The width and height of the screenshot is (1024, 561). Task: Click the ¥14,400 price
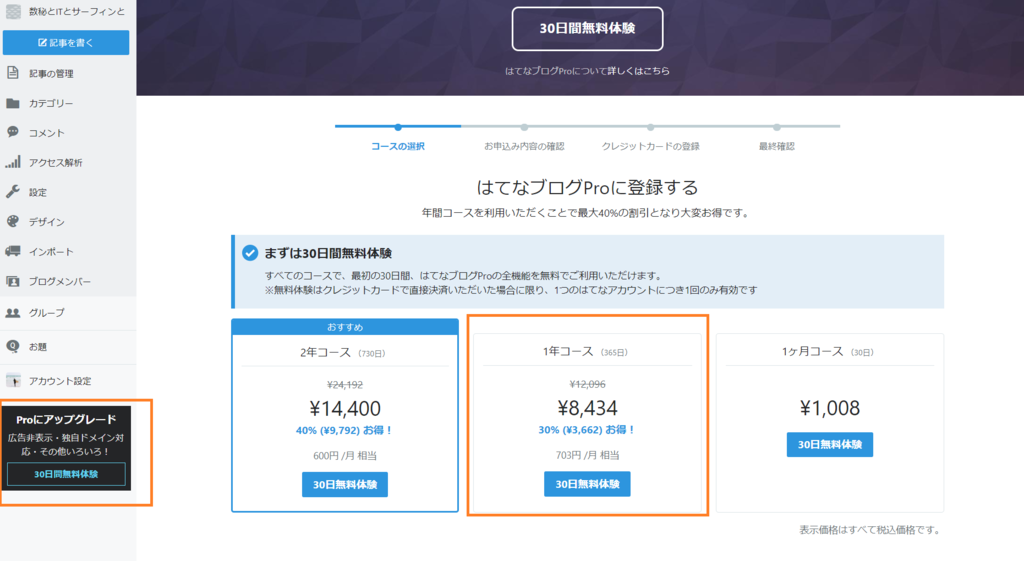[345, 409]
